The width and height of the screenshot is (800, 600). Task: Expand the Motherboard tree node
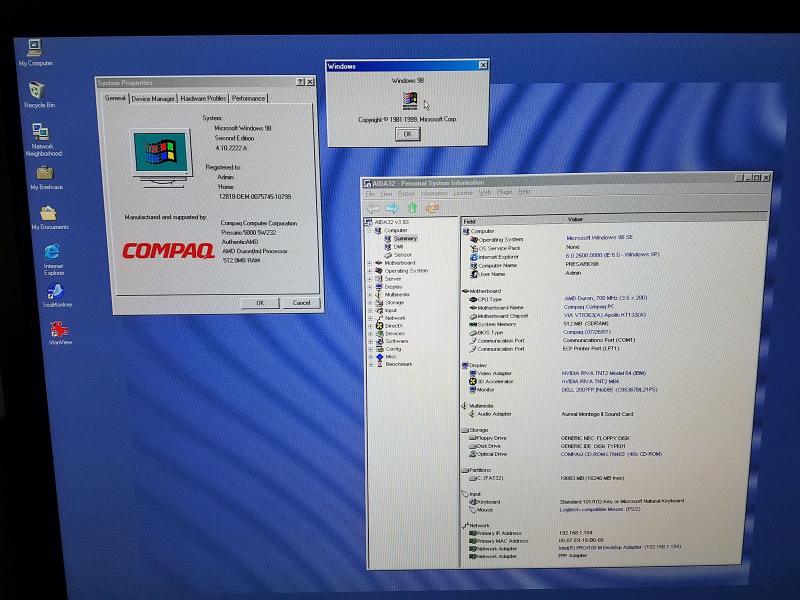[x=369, y=263]
